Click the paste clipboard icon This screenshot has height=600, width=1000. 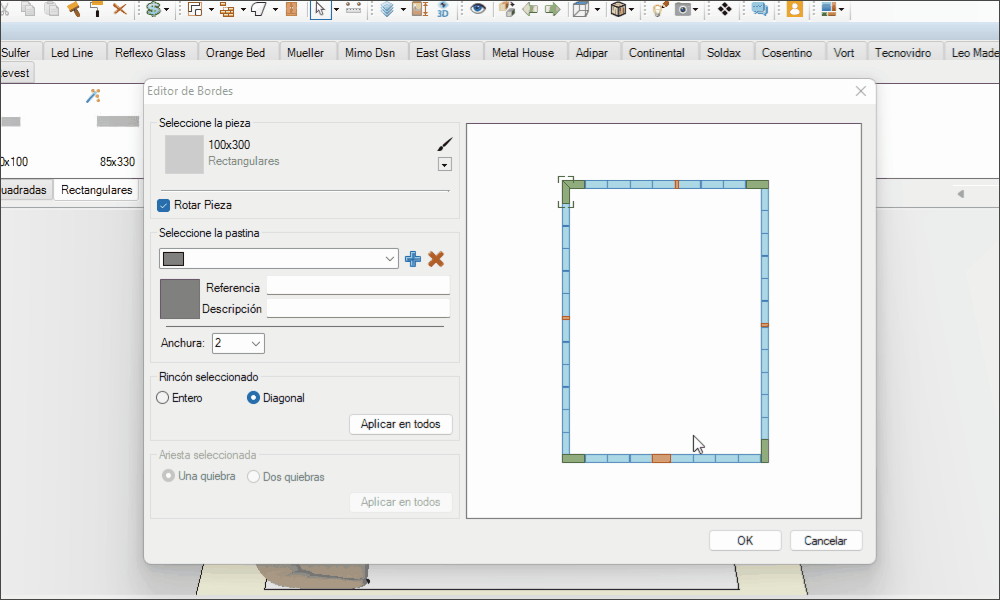[51, 8]
